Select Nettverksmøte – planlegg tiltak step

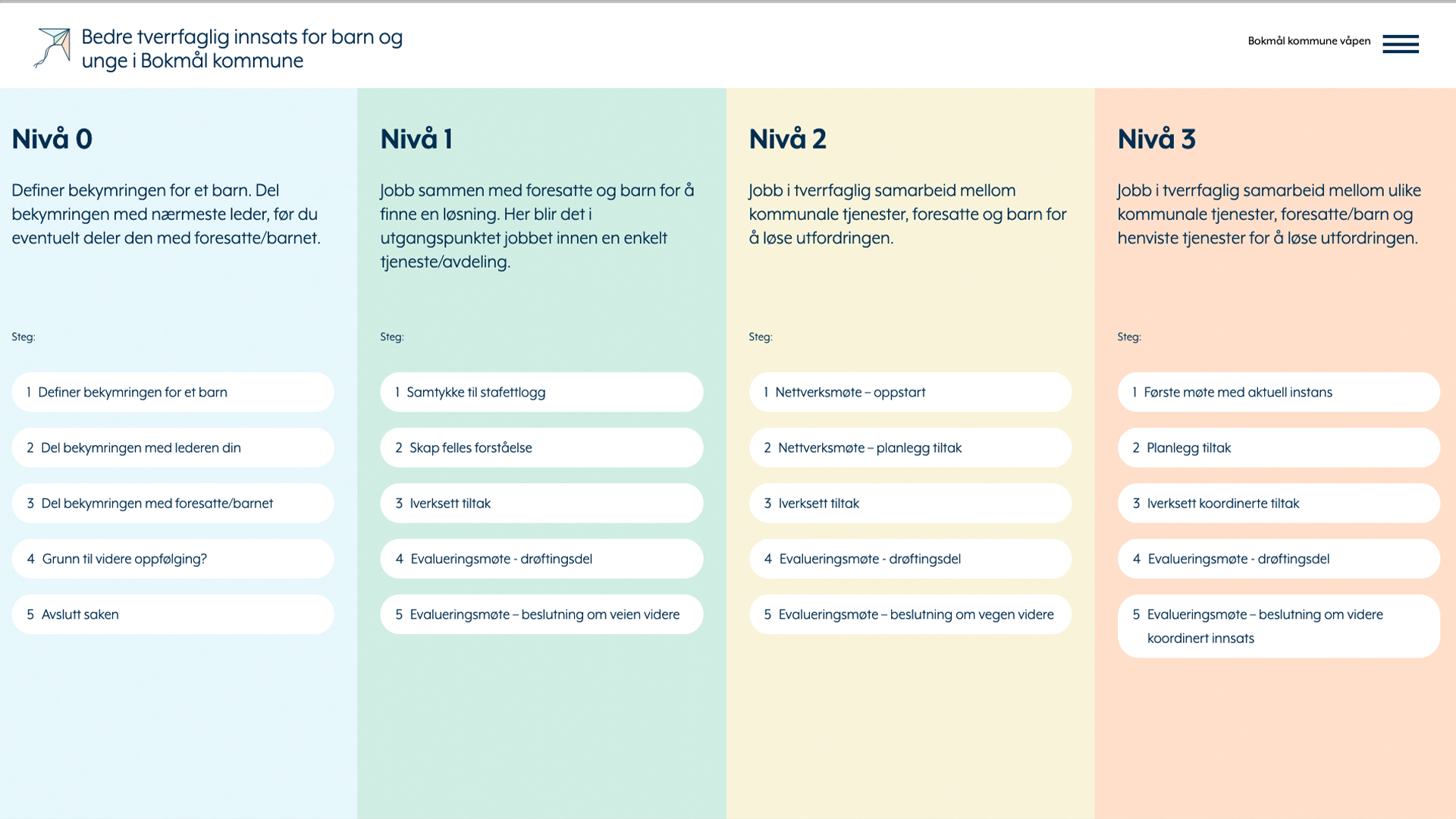[x=910, y=447]
